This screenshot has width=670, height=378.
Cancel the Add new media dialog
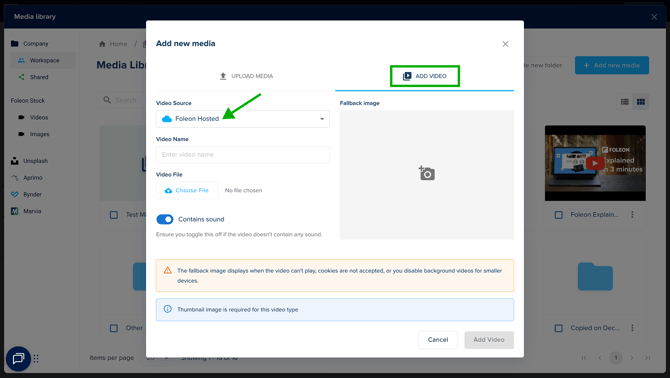(x=438, y=340)
